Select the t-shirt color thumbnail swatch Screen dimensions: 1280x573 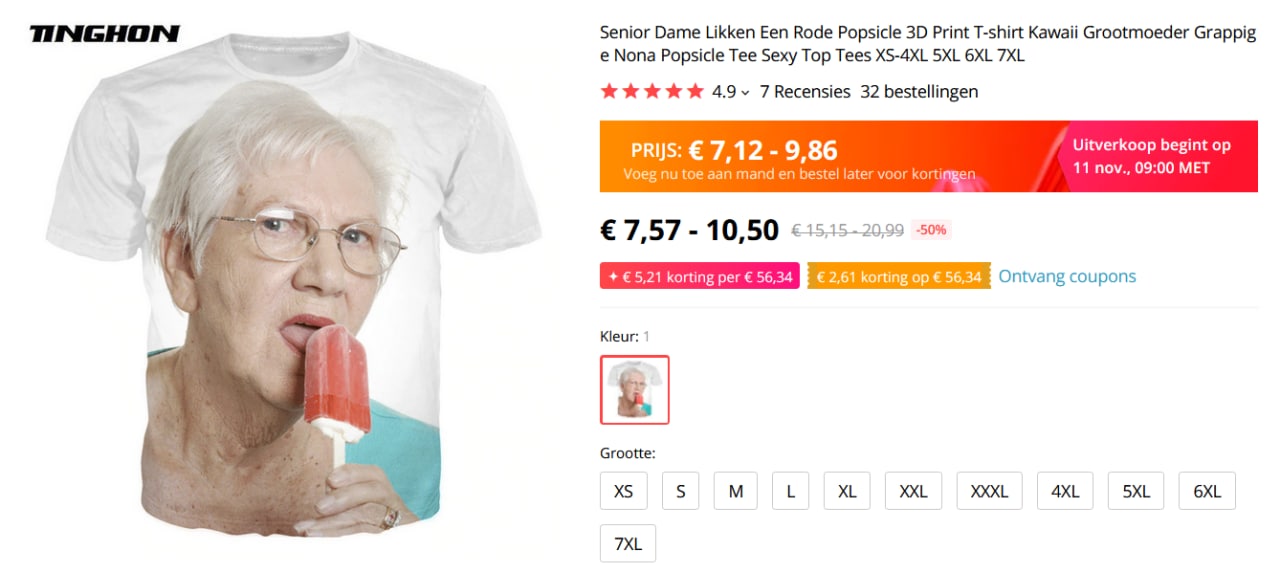(x=635, y=390)
